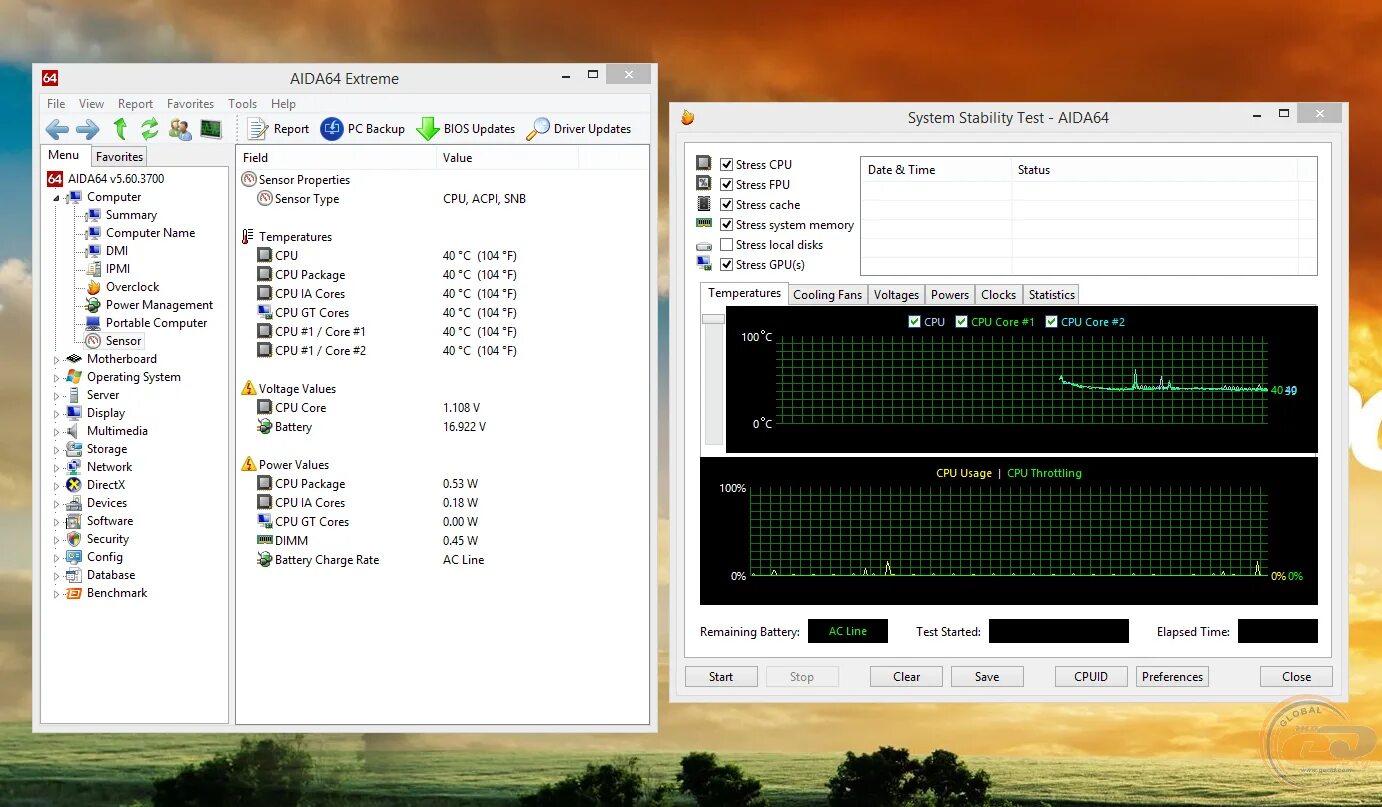The image size is (1382, 807).
Task: Click the Database tree icon
Action: (x=73, y=575)
